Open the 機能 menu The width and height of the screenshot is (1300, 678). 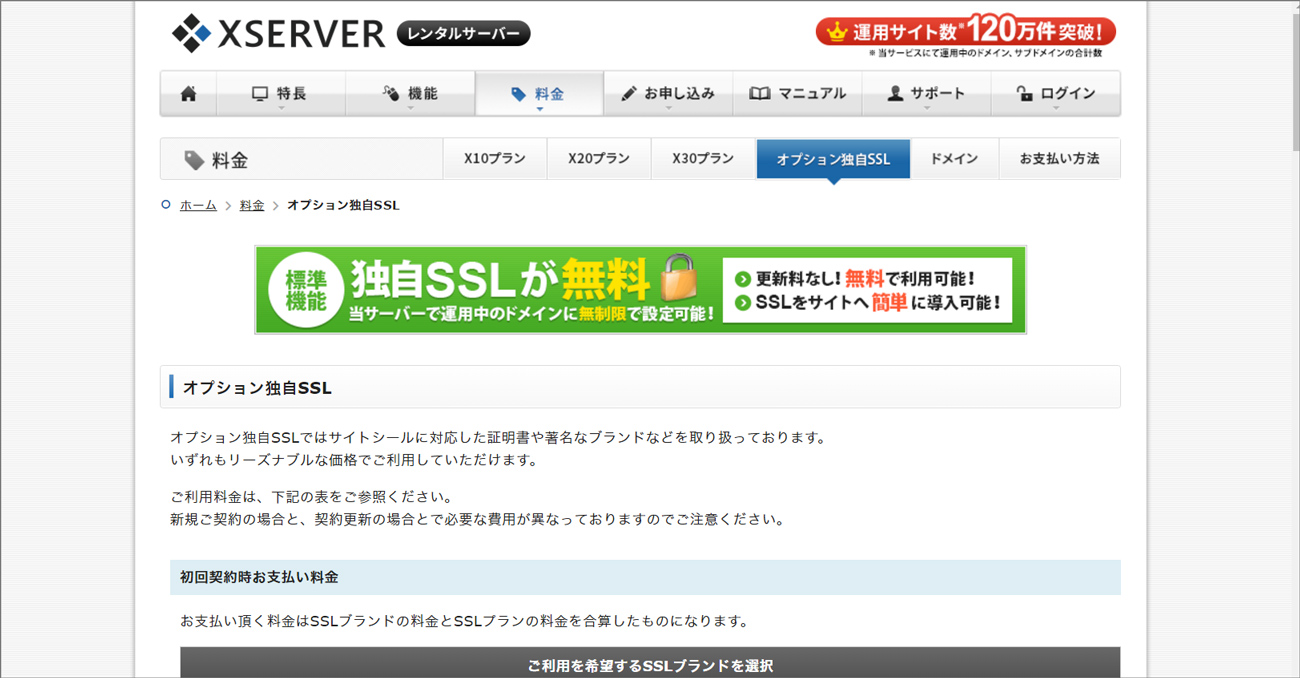point(410,94)
